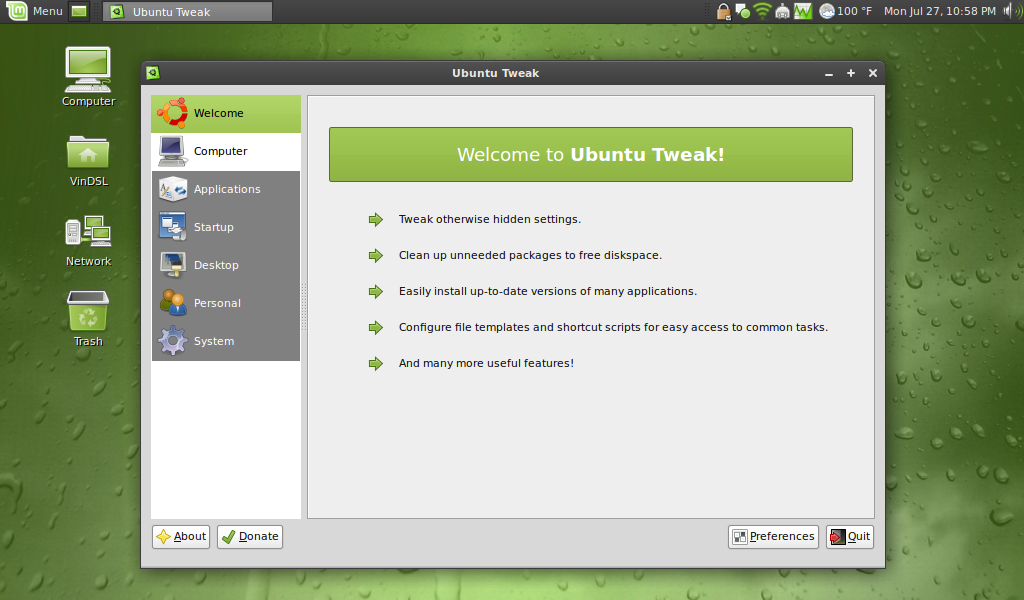Click the panel clock date and time

[939, 12]
